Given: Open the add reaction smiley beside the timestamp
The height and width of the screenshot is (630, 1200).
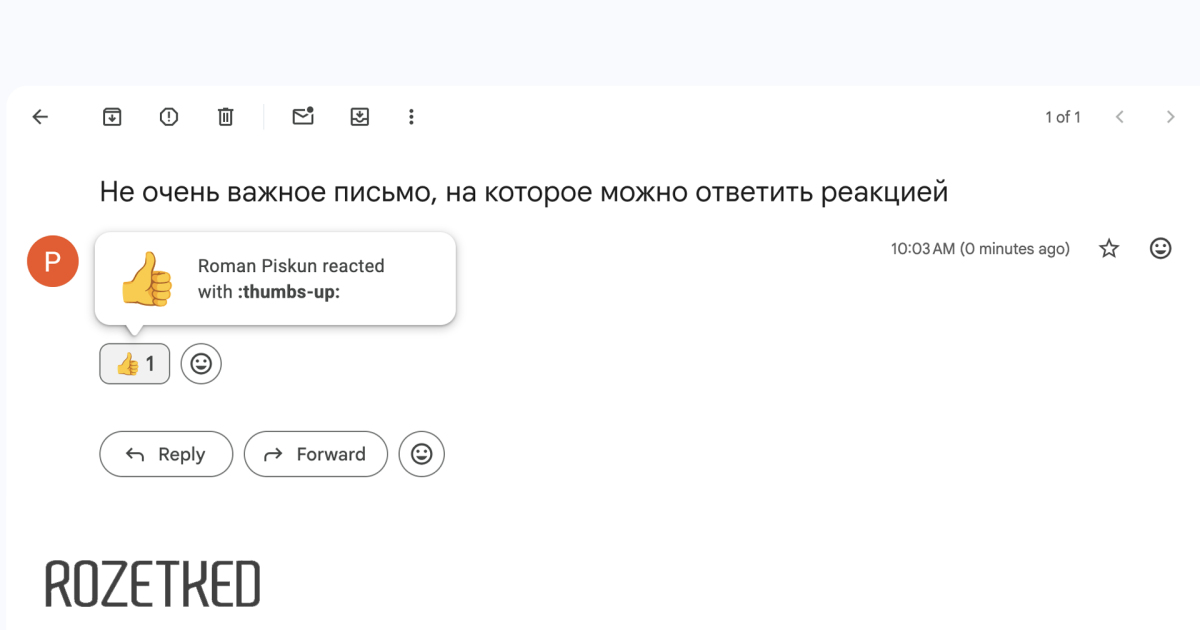Looking at the screenshot, I should 1160,249.
